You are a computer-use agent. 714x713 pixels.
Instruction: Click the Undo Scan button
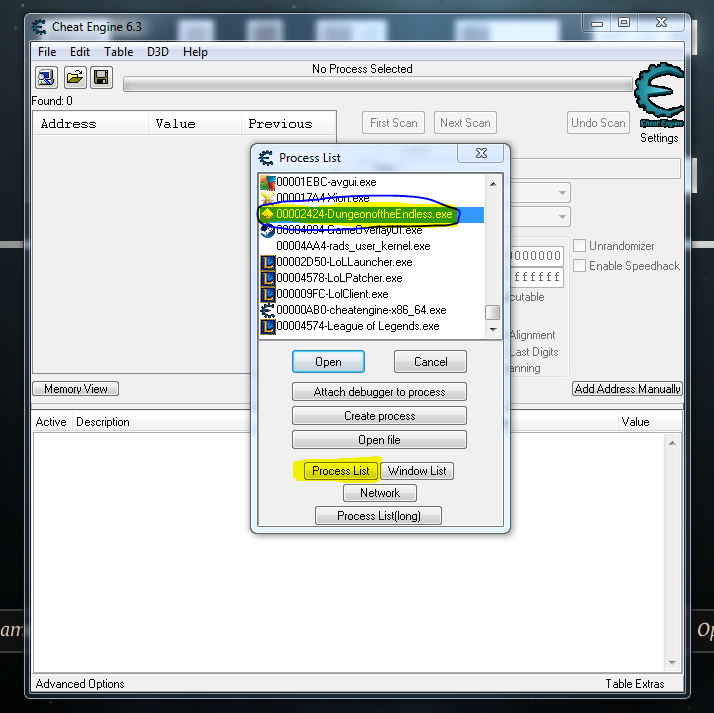(598, 123)
